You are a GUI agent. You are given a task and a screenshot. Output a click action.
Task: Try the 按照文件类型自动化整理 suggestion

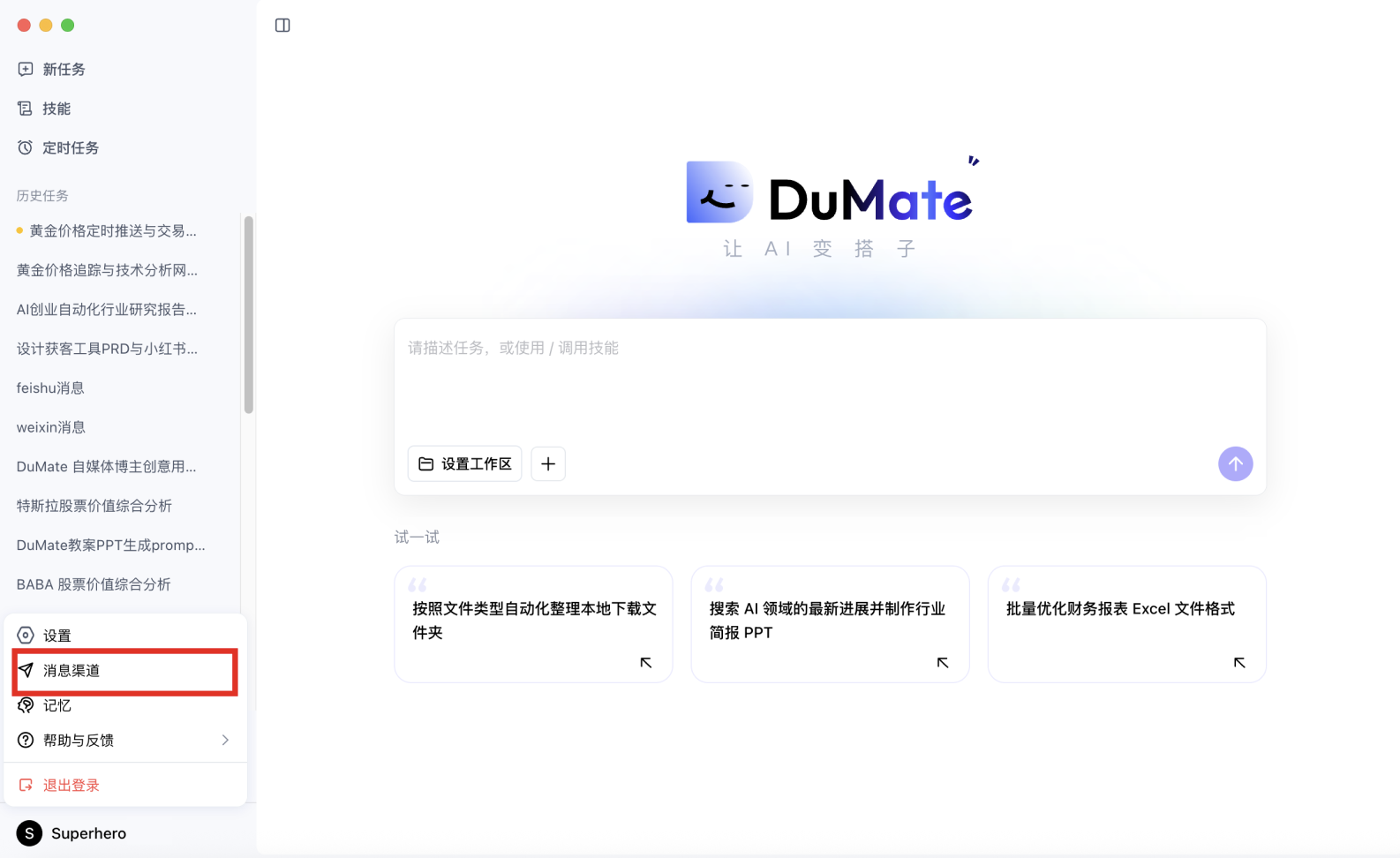click(x=533, y=624)
